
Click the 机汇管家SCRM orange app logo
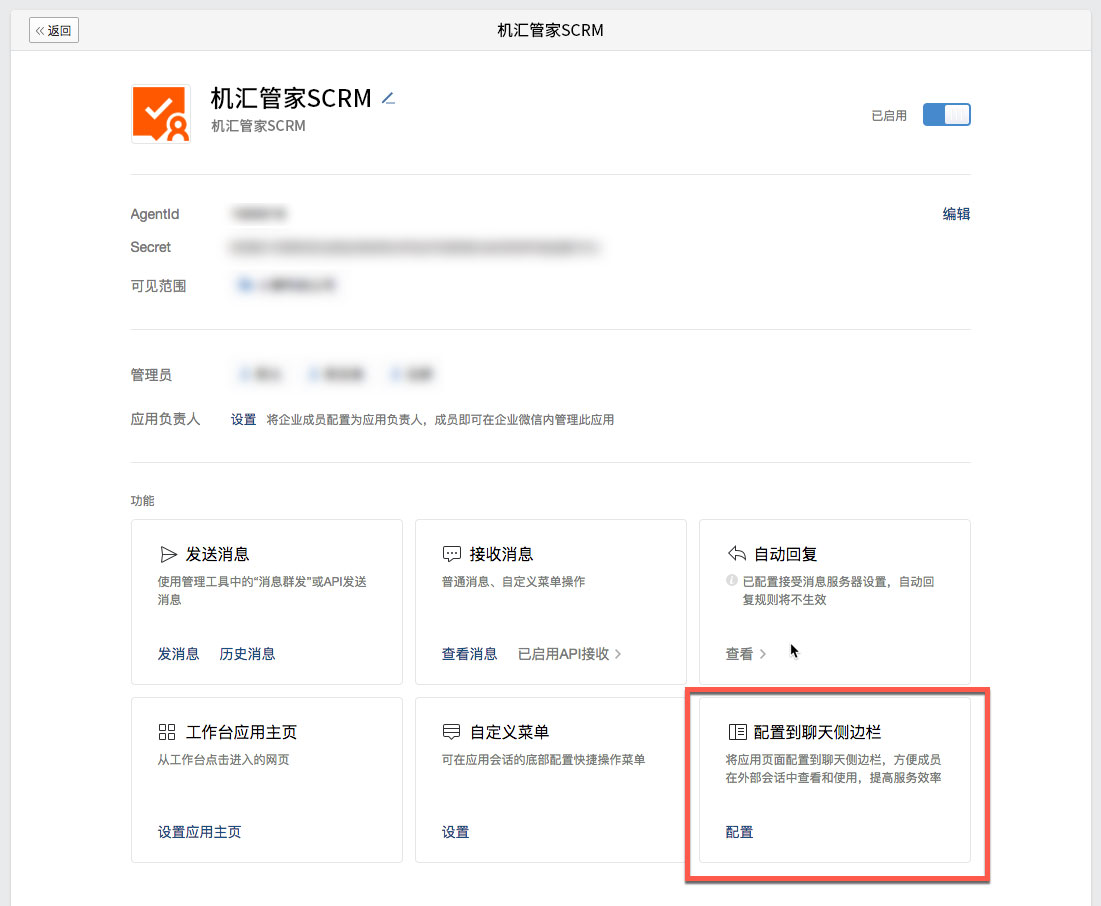pos(161,114)
